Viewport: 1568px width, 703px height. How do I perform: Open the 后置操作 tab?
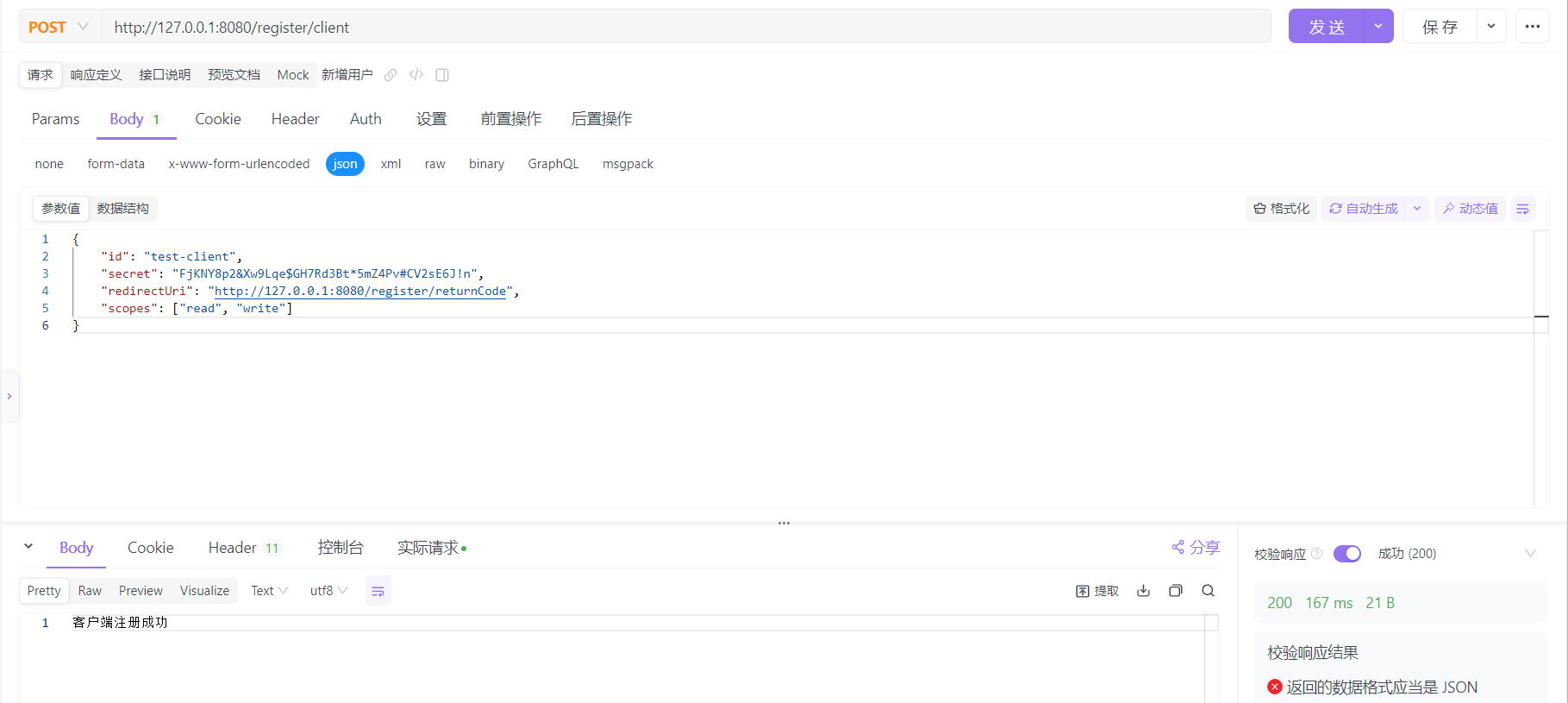coord(602,119)
